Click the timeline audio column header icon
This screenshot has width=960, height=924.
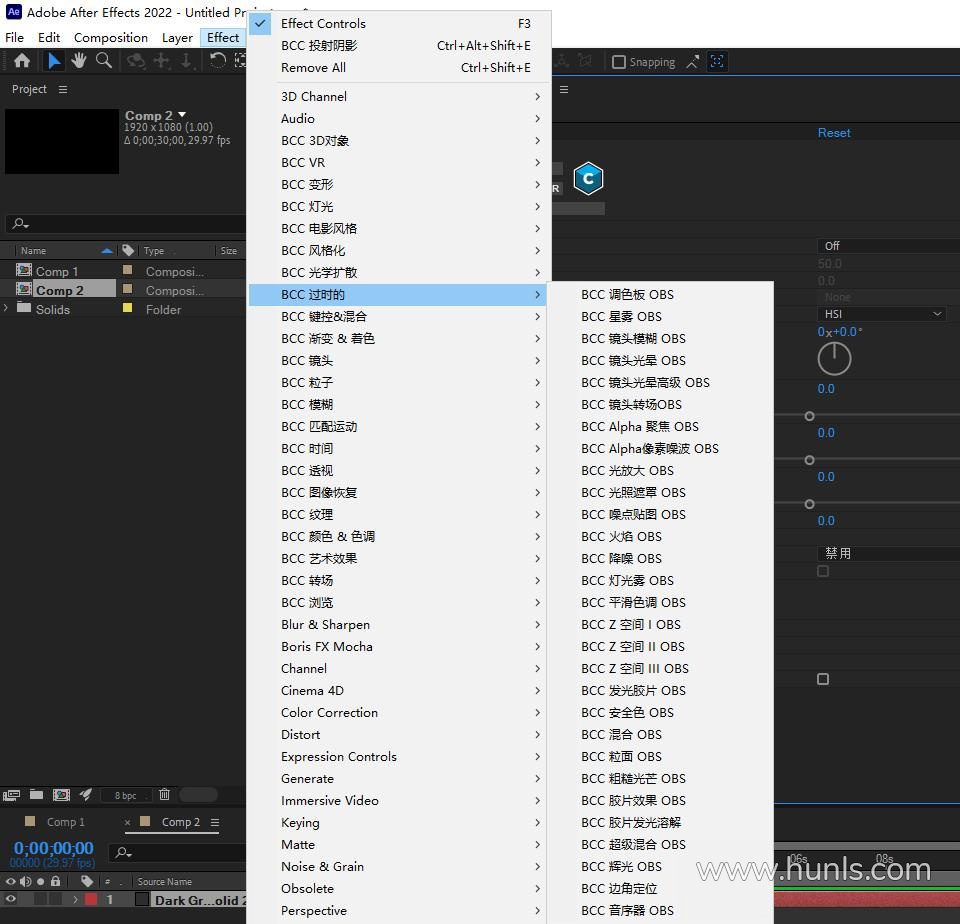point(25,881)
